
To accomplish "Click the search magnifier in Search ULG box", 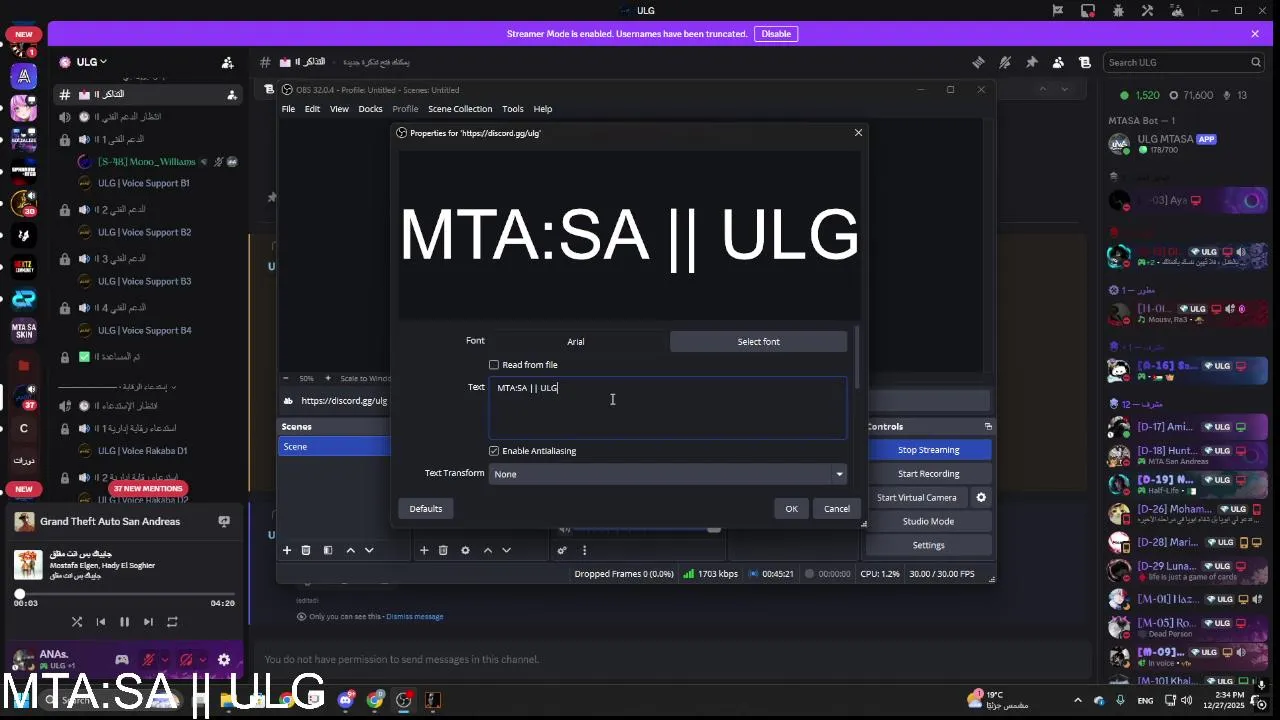I will coord(1257,62).
